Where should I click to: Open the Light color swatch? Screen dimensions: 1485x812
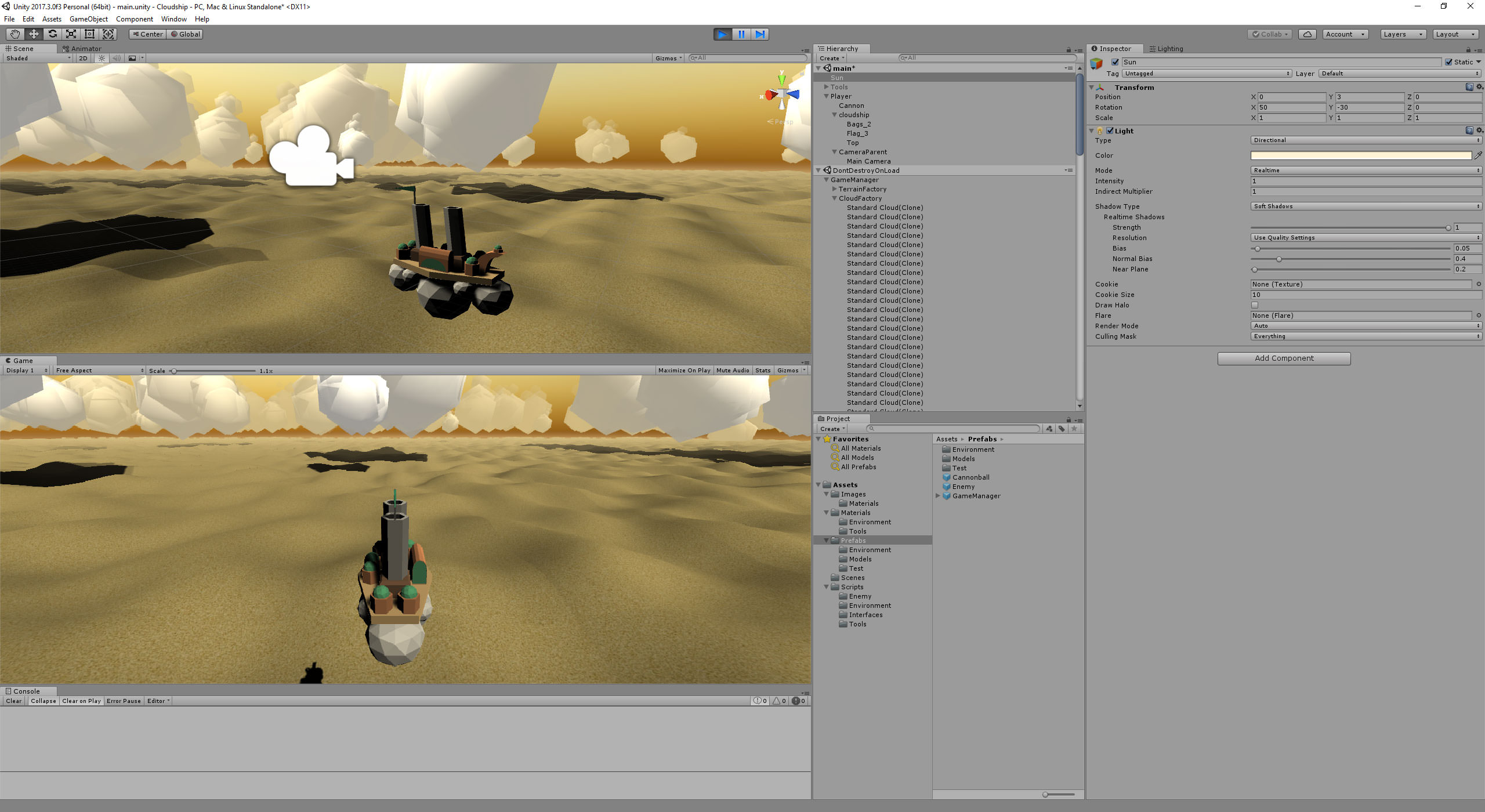1361,155
